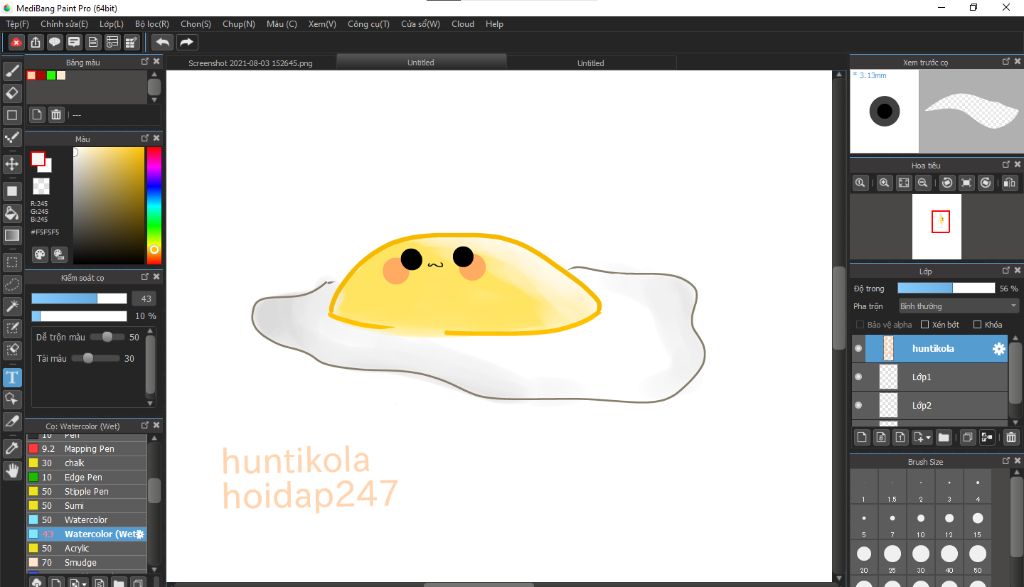Viewport: 1024px width, 587px height.
Task: Click the Redo arrow in toolbar
Action: point(186,42)
